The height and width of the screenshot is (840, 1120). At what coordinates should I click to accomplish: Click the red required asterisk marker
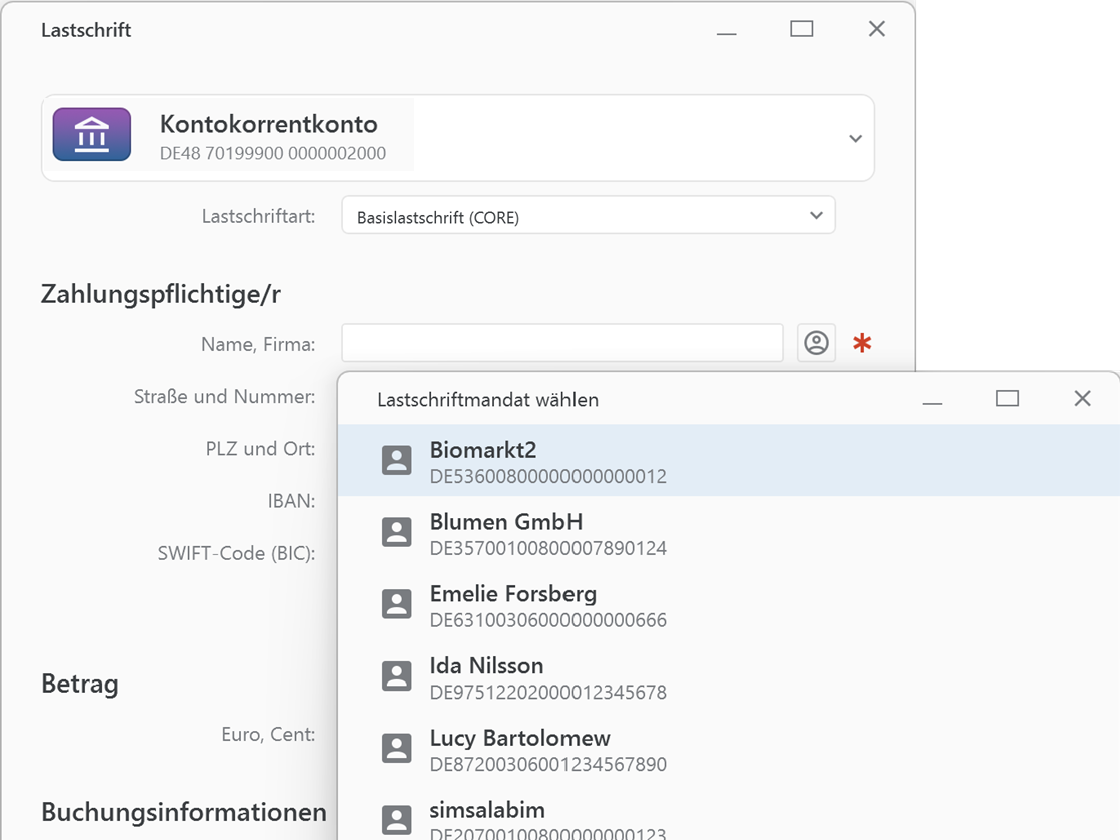[x=862, y=342]
